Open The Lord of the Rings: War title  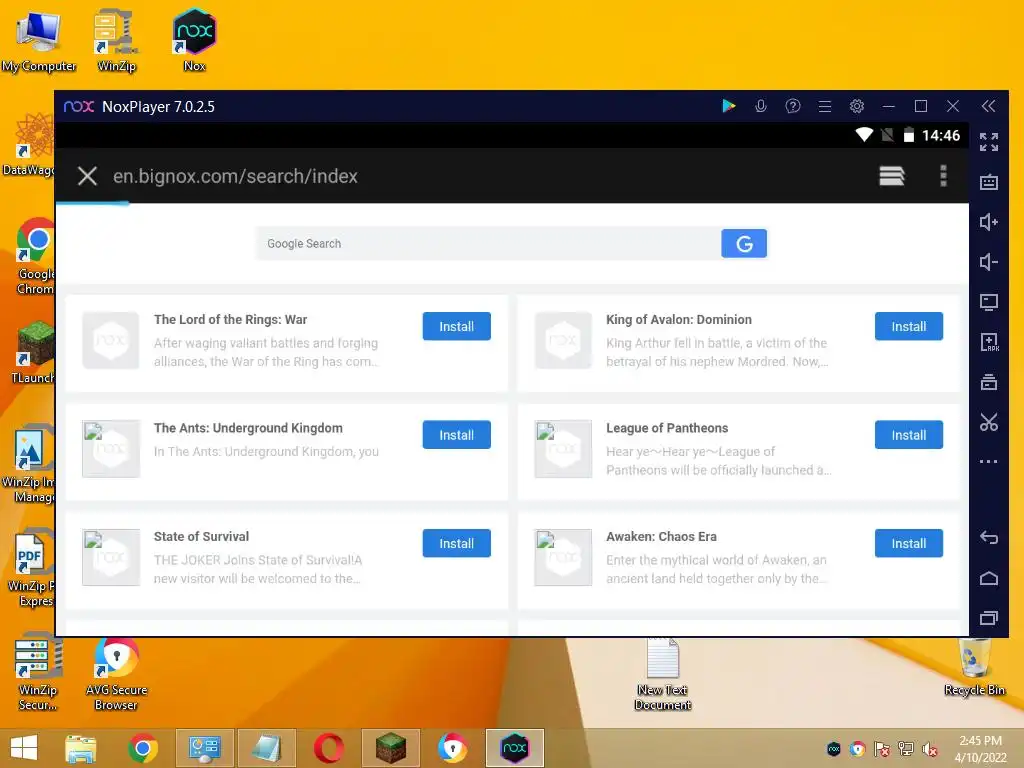(231, 319)
